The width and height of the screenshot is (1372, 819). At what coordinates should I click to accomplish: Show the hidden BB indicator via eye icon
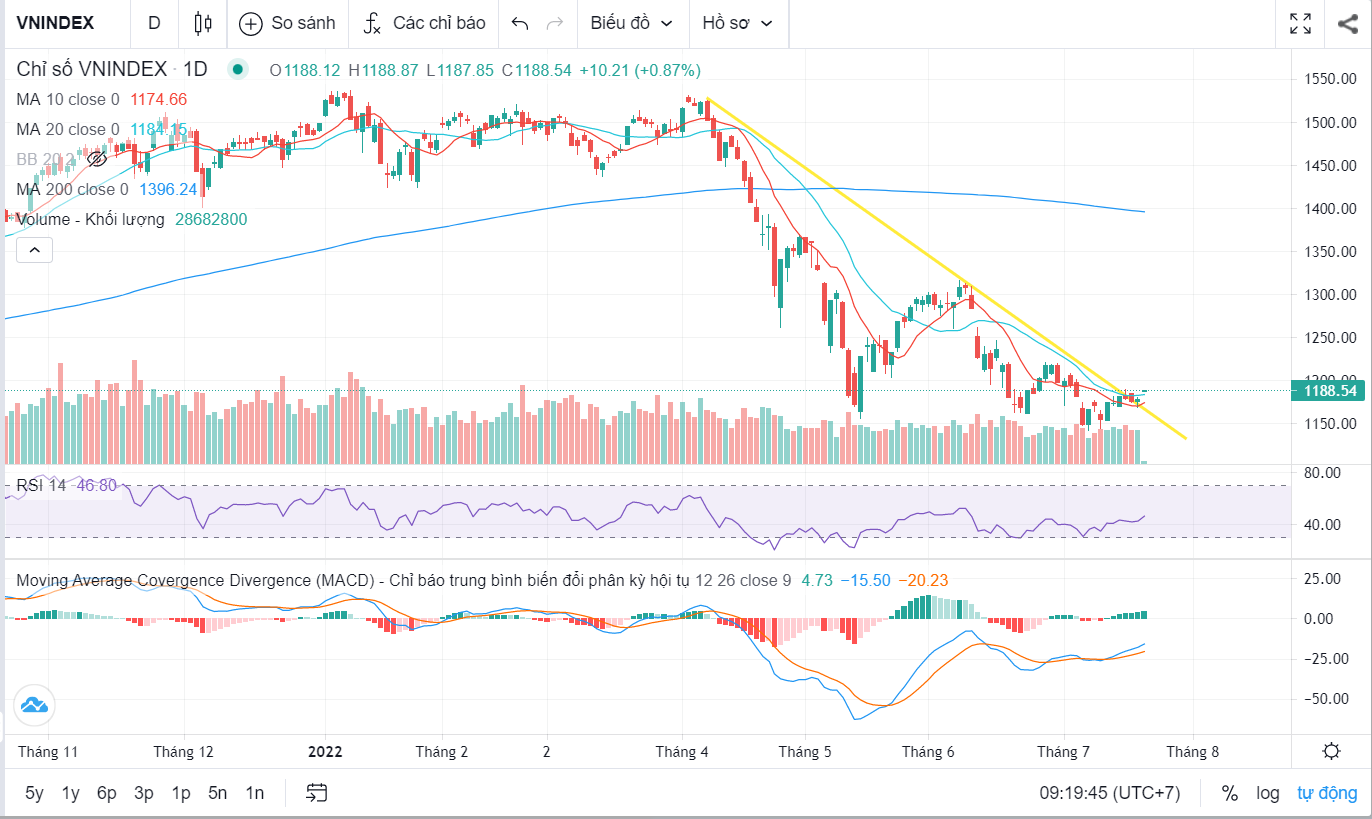(x=97, y=158)
